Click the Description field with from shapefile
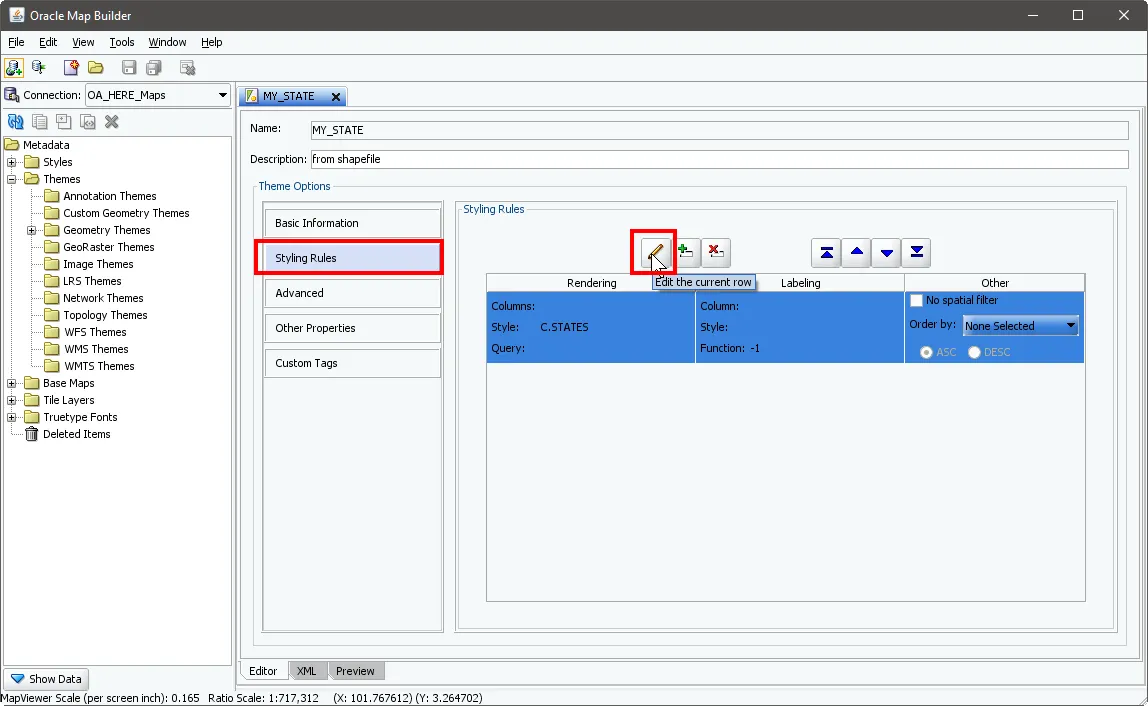 719,159
